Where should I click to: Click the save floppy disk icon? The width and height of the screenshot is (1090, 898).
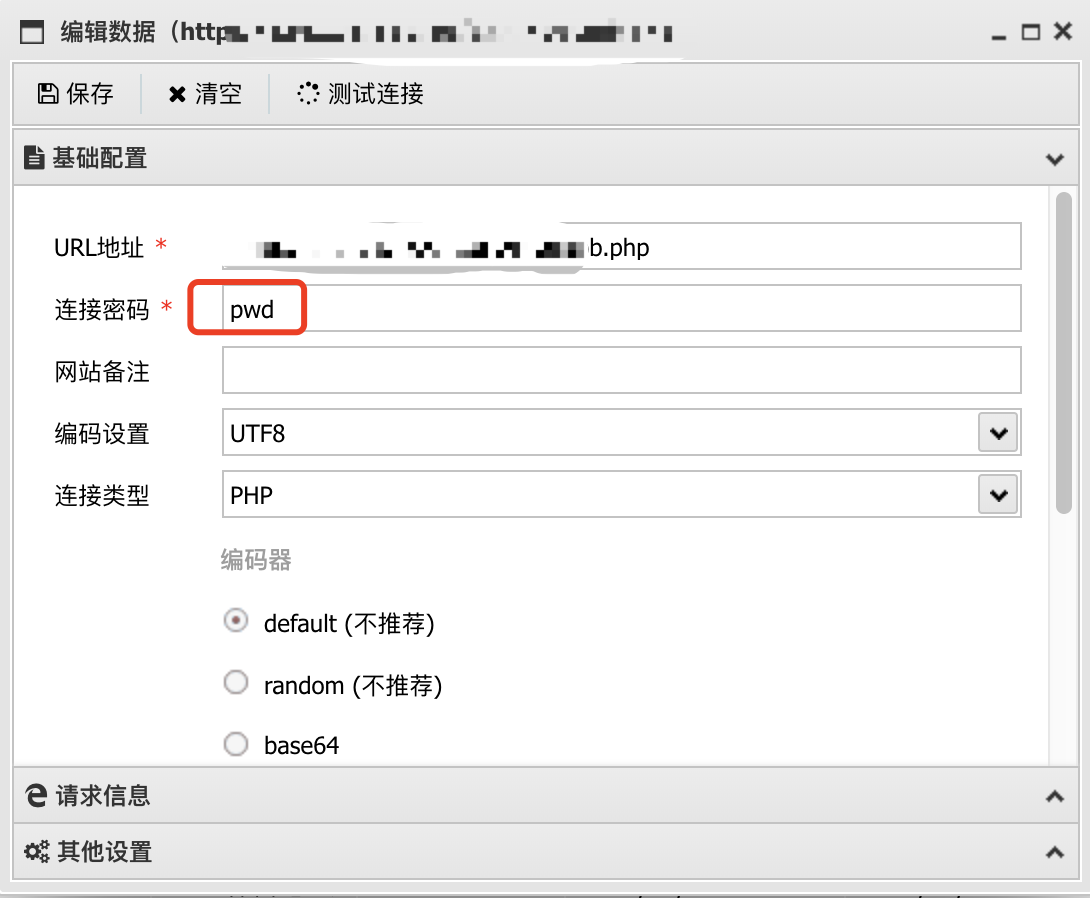pos(47,94)
